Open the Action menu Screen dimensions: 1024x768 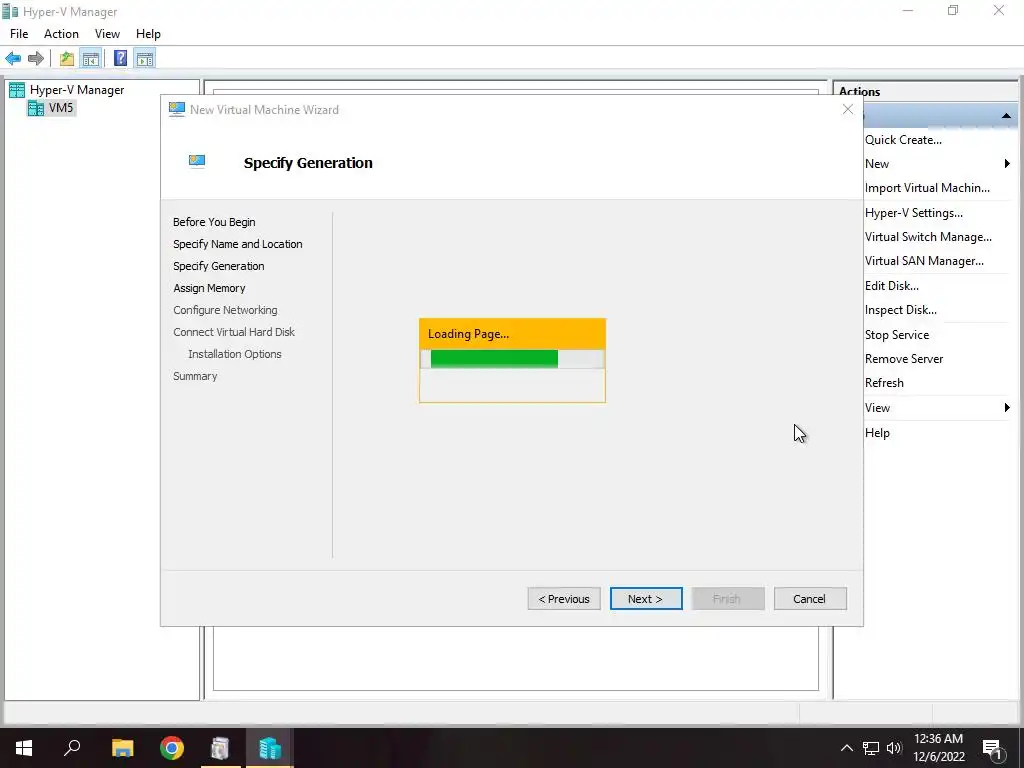[x=61, y=34]
